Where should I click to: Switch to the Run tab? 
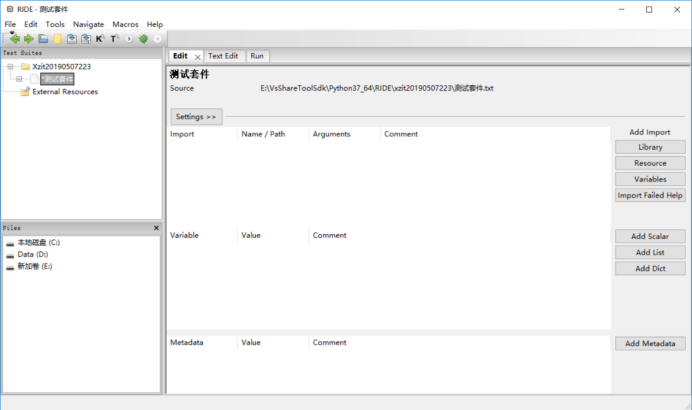point(257,56)
